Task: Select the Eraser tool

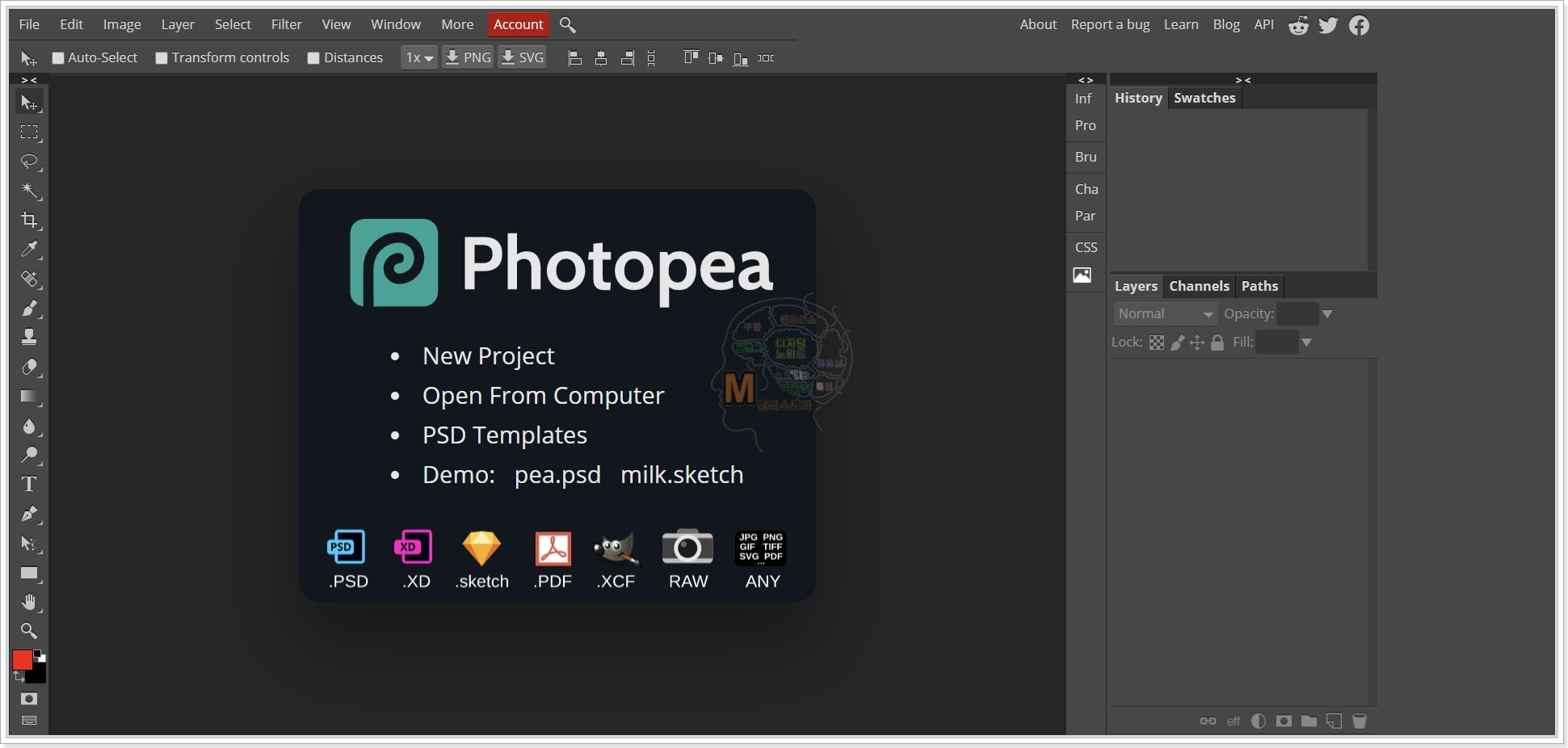Action: point(29,367)
